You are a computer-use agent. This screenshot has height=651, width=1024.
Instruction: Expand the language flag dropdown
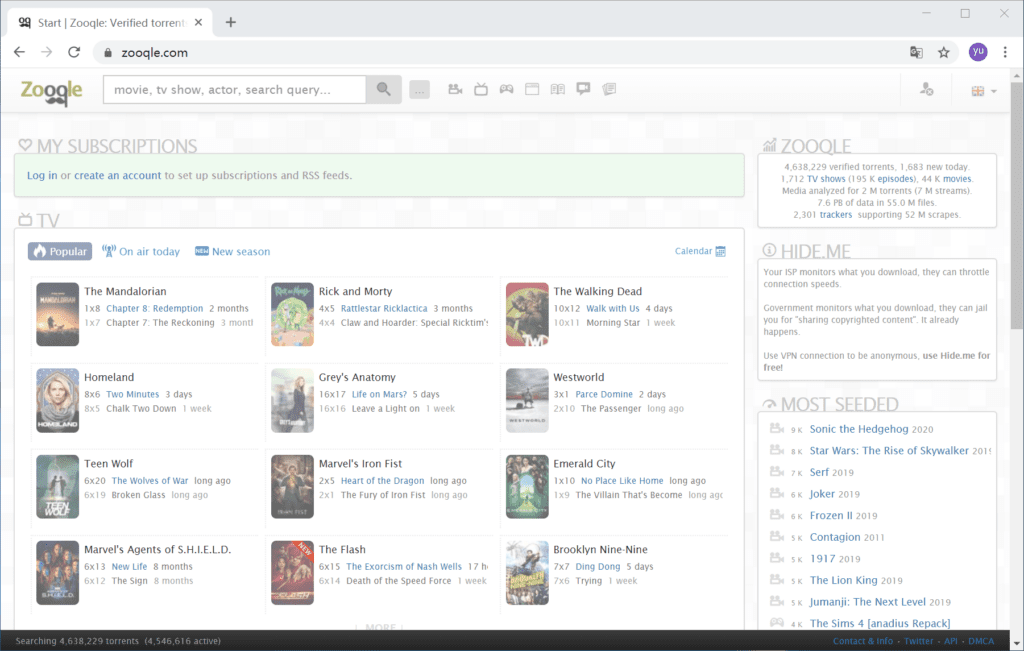(x=984, y=91)
